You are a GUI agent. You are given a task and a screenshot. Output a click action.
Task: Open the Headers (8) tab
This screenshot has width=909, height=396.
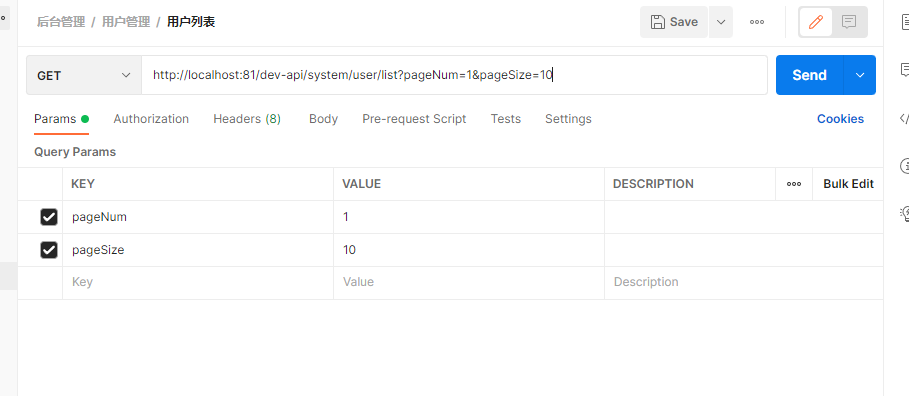[247, 119]
